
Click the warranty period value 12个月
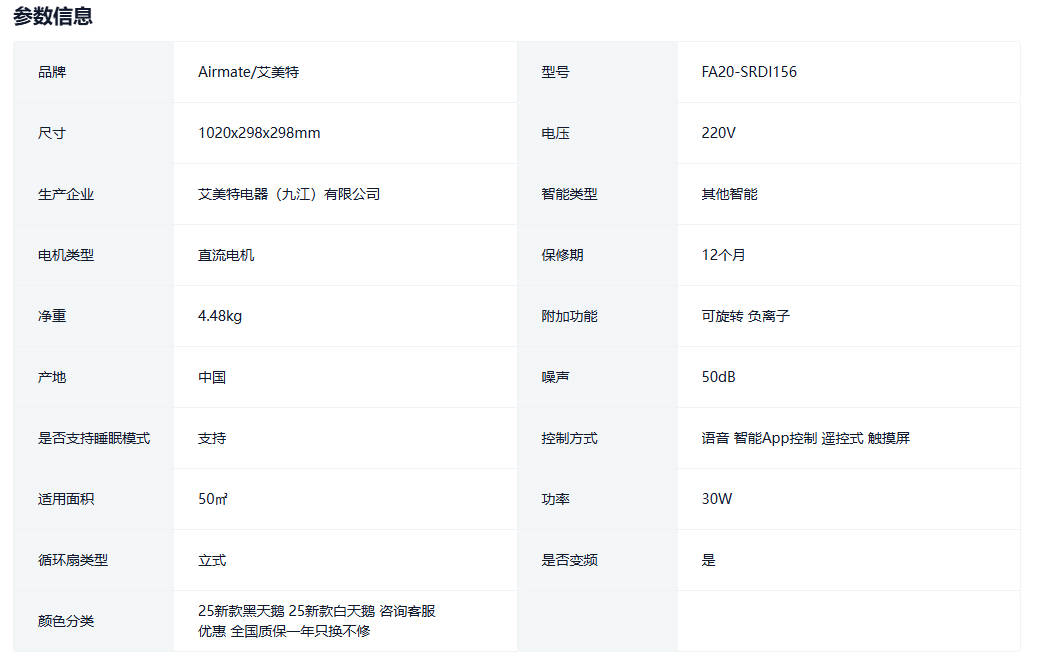[723, 255]
